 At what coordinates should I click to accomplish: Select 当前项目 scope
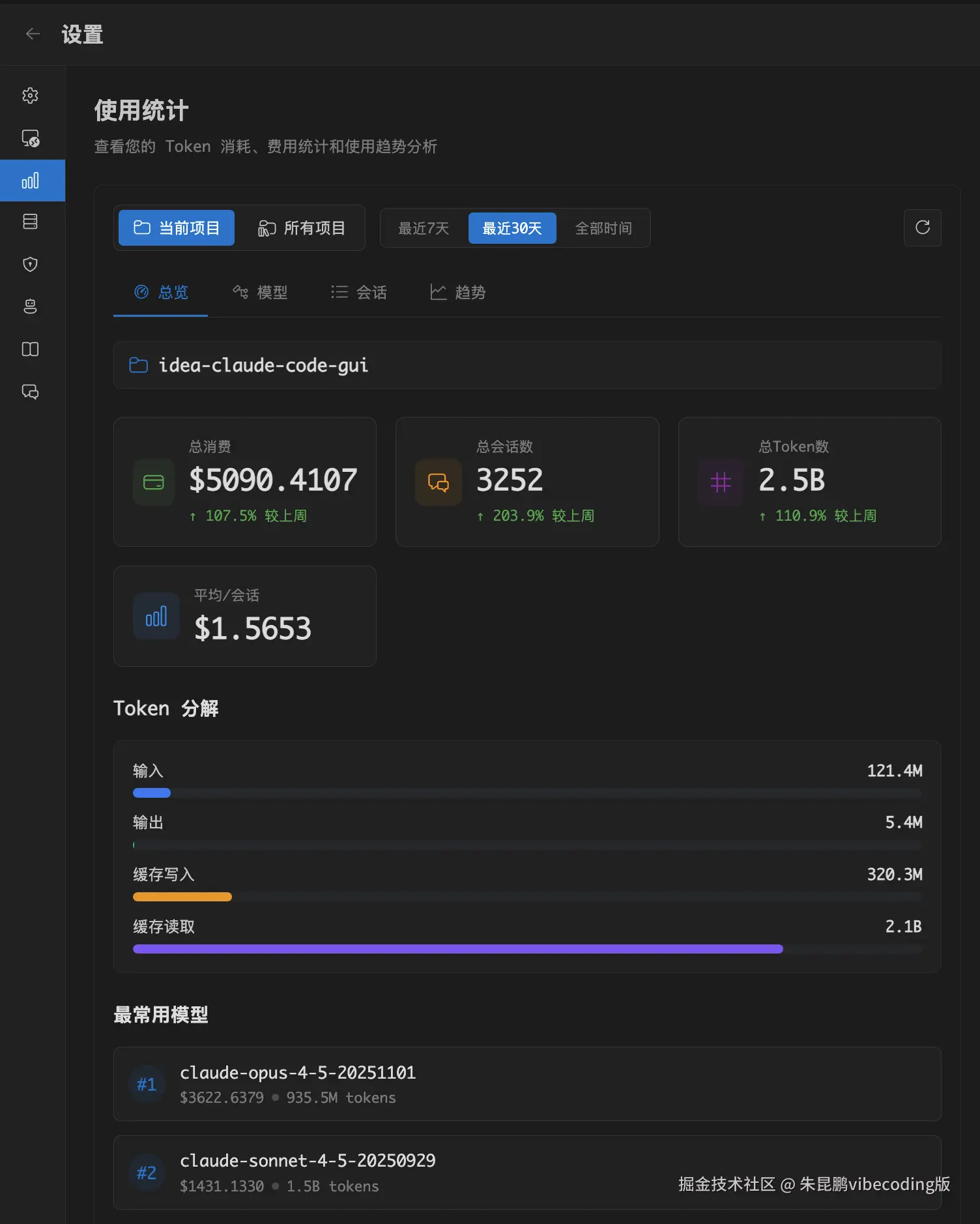point(177,228)
